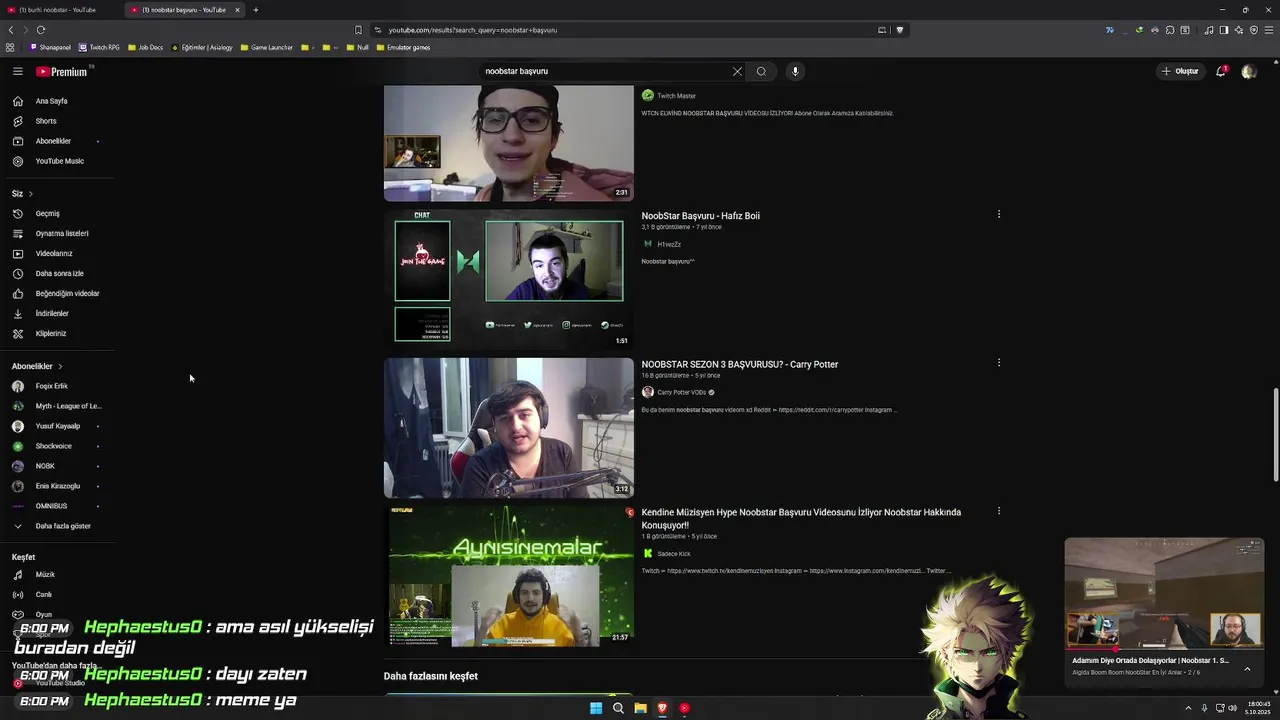1280x720 pixels.
Task: Click the Klipleriniz scissors icon
Action: point(17,333)
